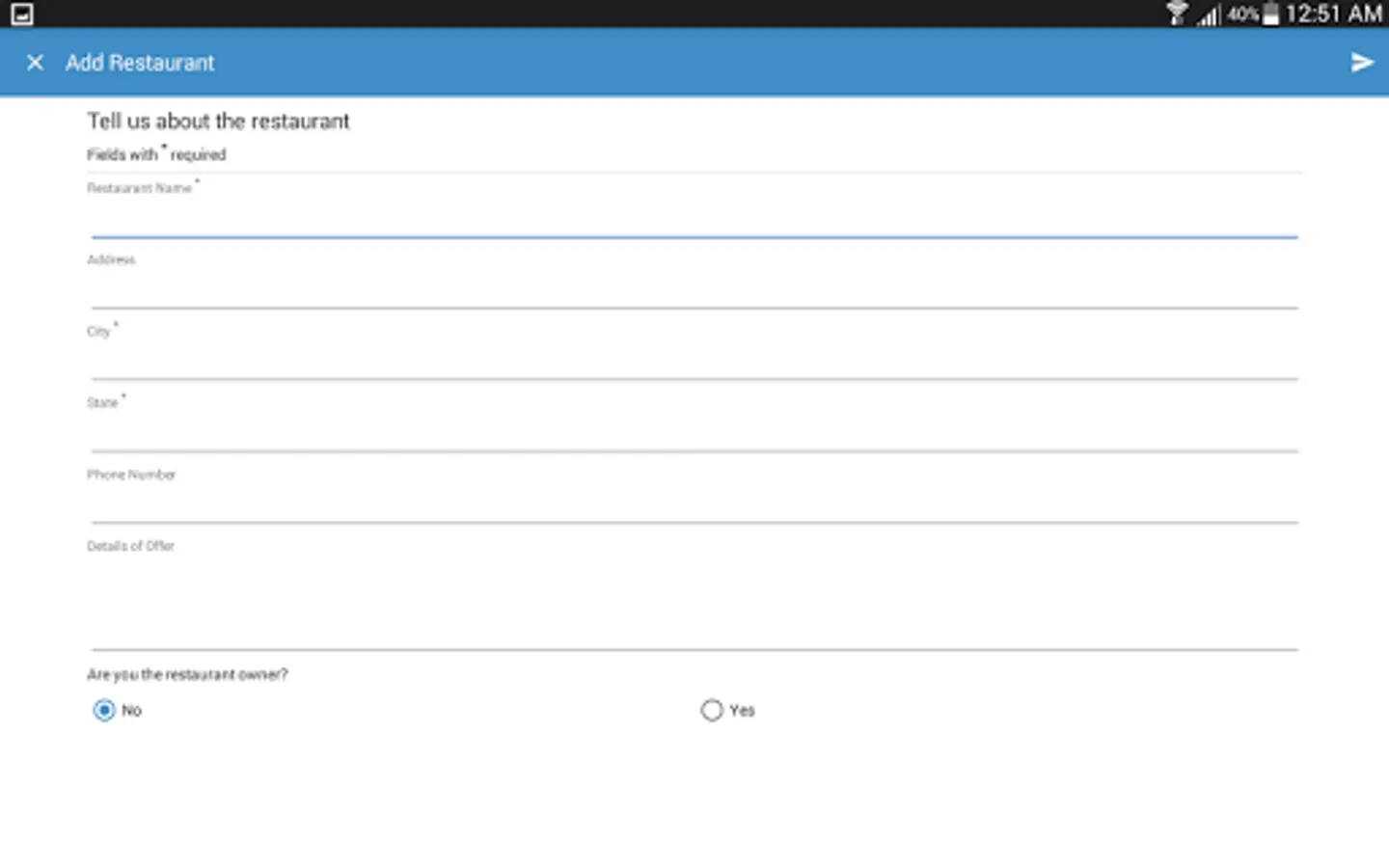Viewport: 1389px width, 868px height.
Task: Tap the Wi-Fi signal icon
Action: point(1177,14)
